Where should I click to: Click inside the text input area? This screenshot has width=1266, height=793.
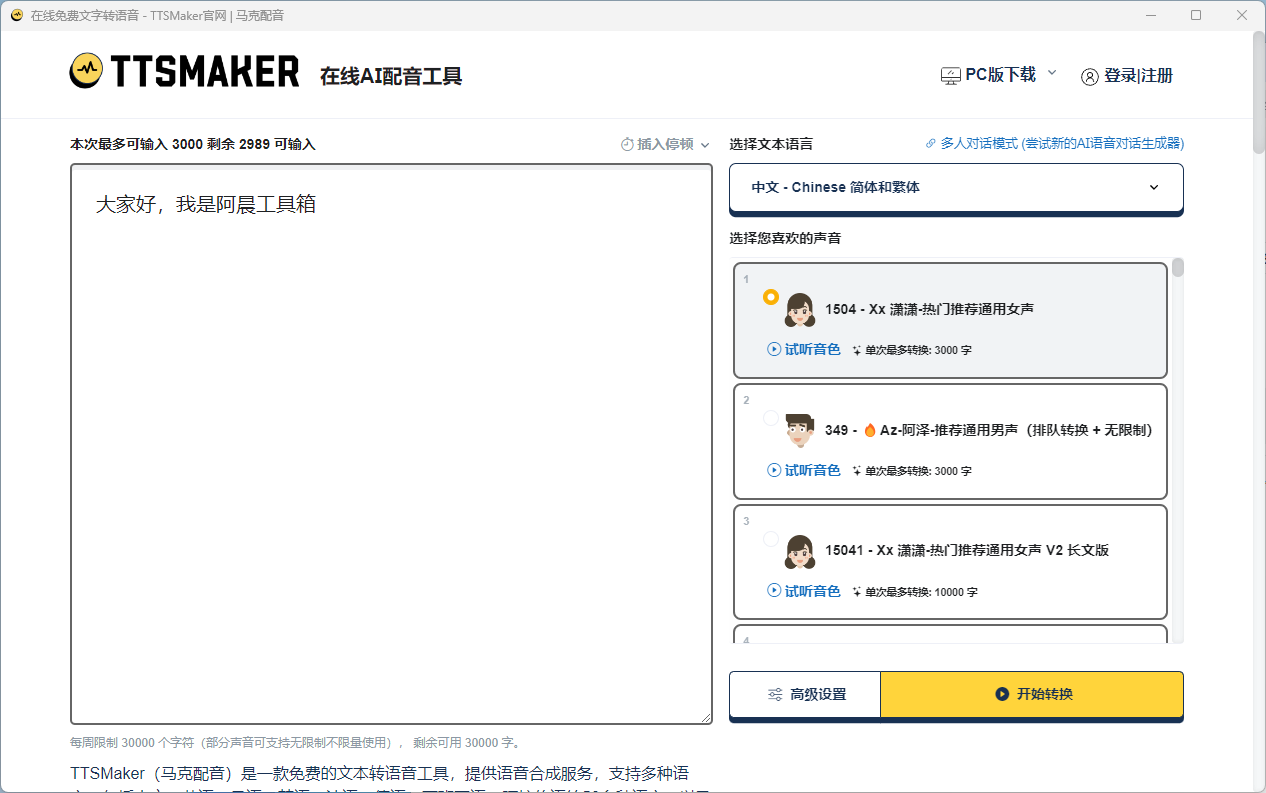point(391,444)
